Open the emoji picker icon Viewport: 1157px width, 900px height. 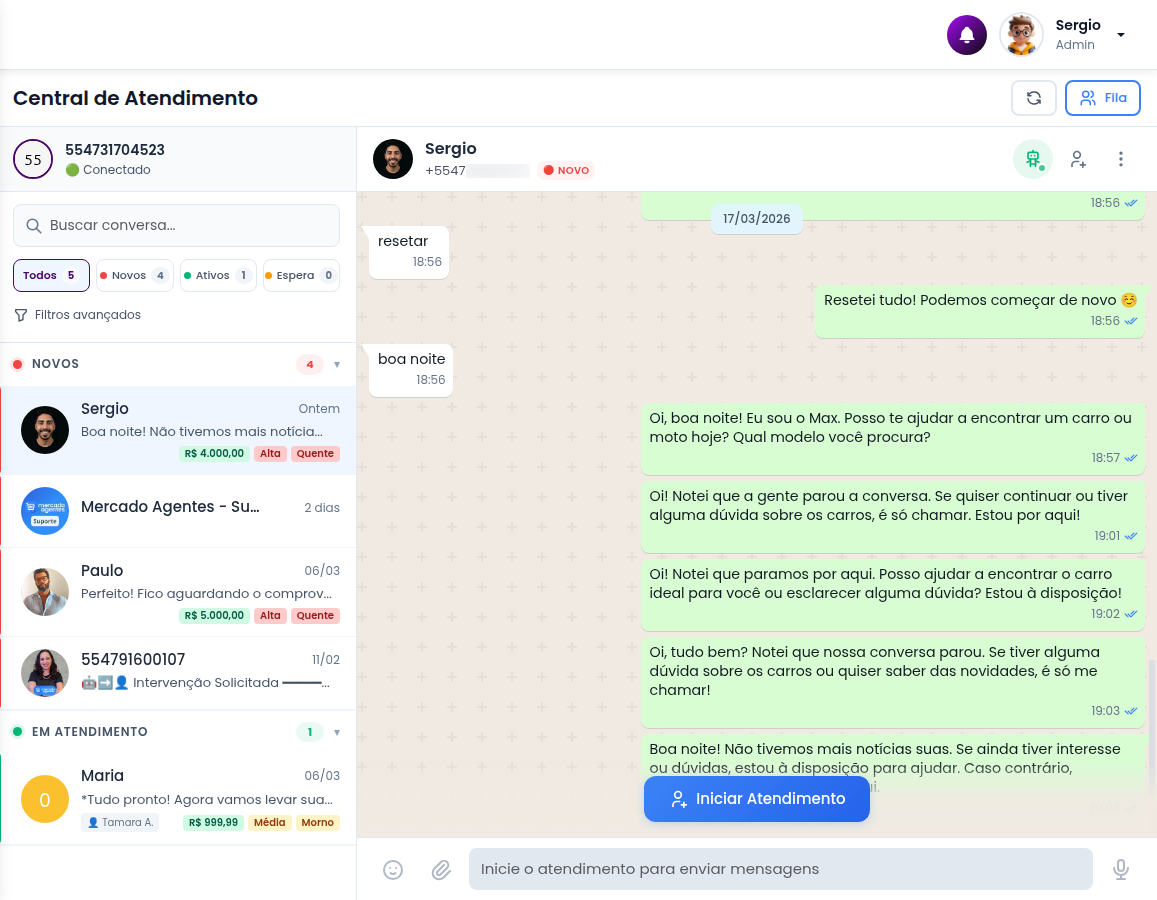393,870
